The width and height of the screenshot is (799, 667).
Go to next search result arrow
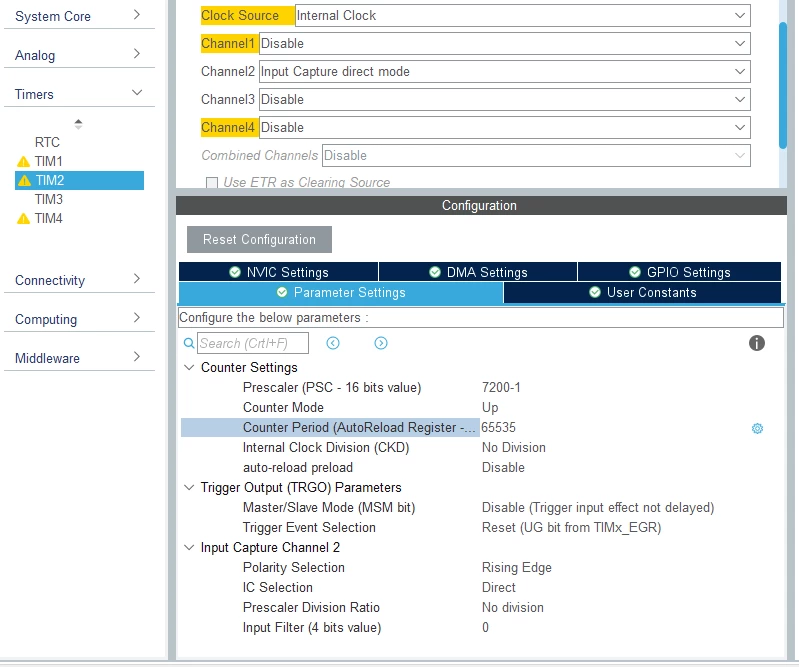click(381, 343)
